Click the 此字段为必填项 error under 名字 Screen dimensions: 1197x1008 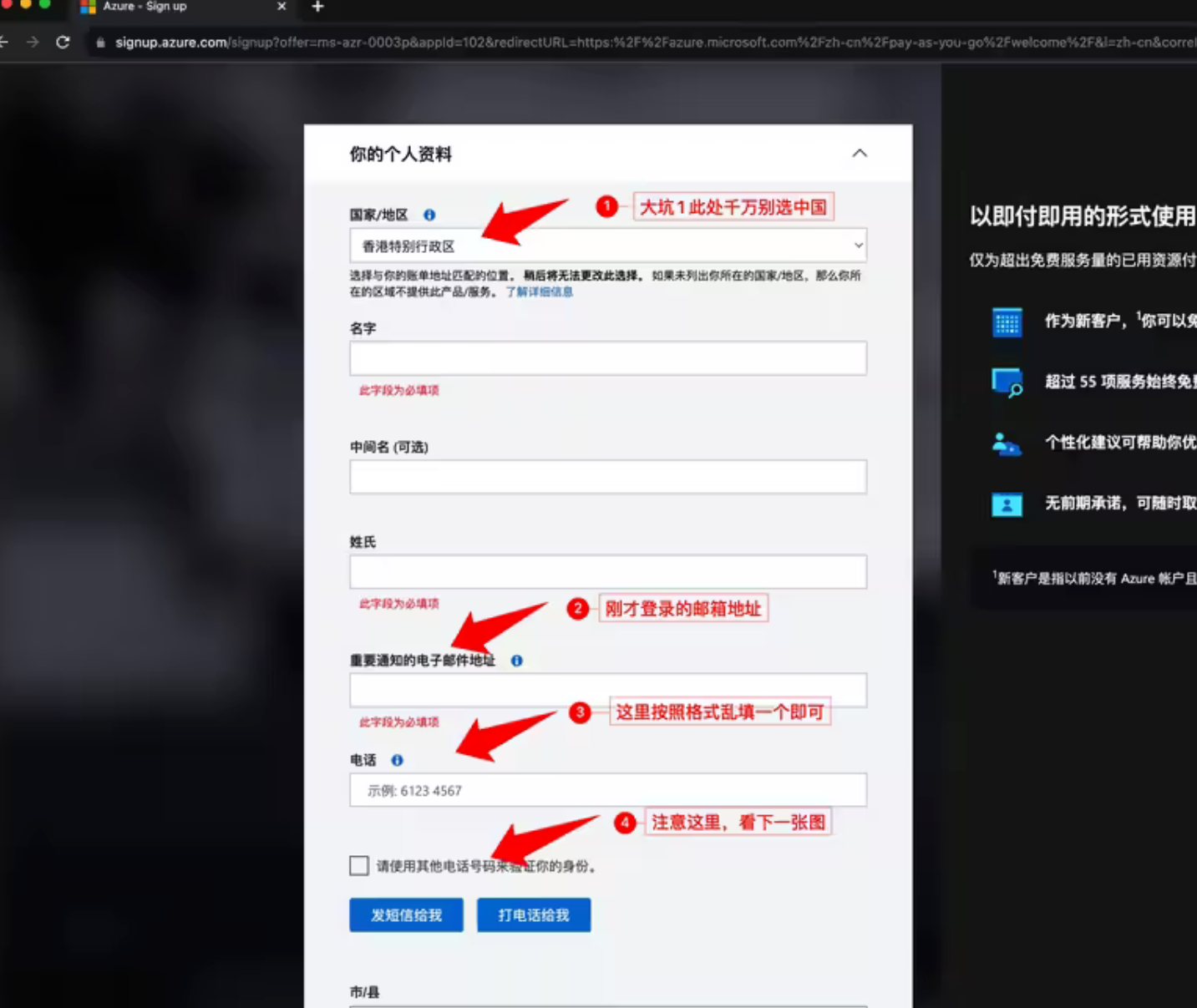[398, 390]
